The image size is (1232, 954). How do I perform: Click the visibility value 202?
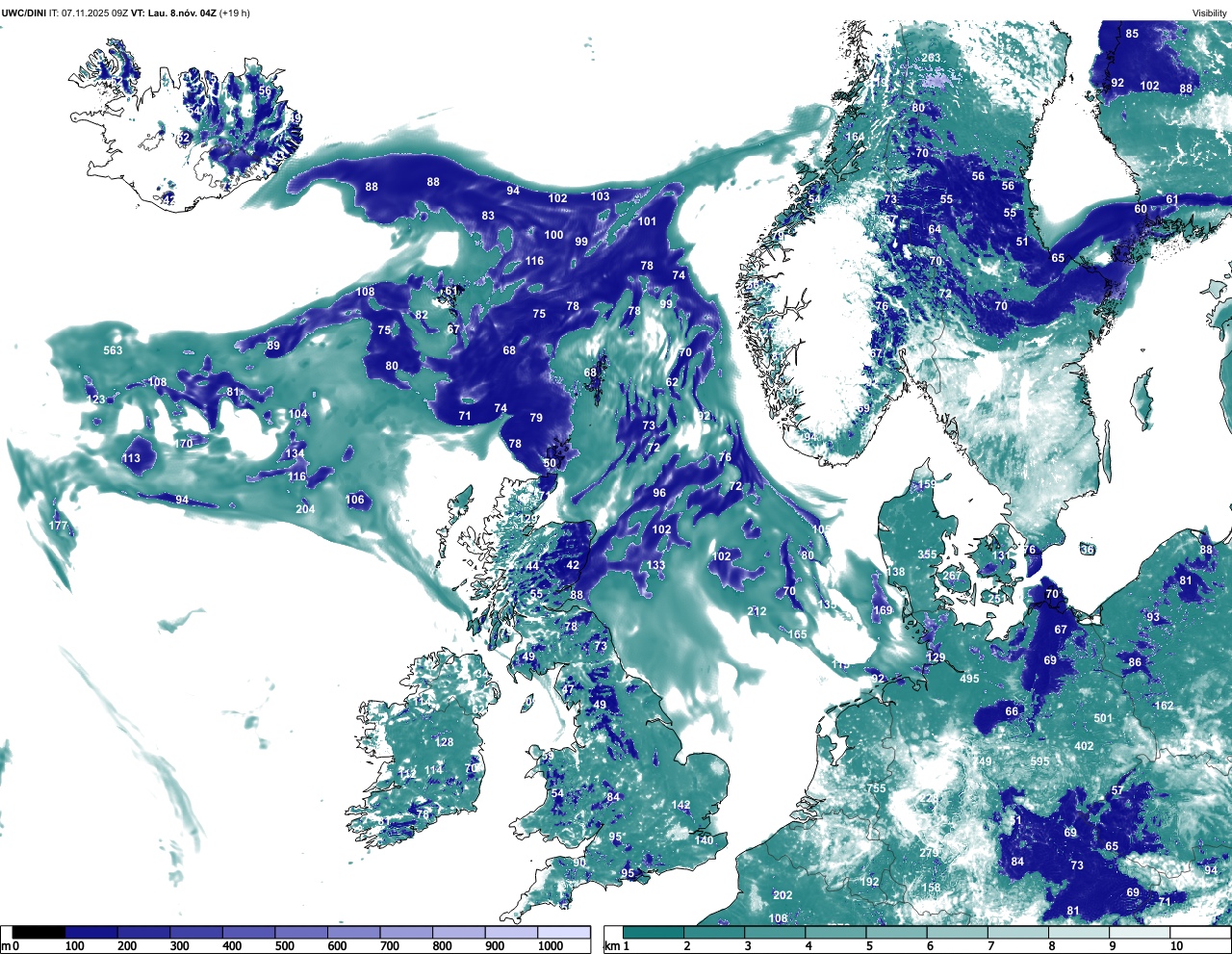click(x=783, y=895)
